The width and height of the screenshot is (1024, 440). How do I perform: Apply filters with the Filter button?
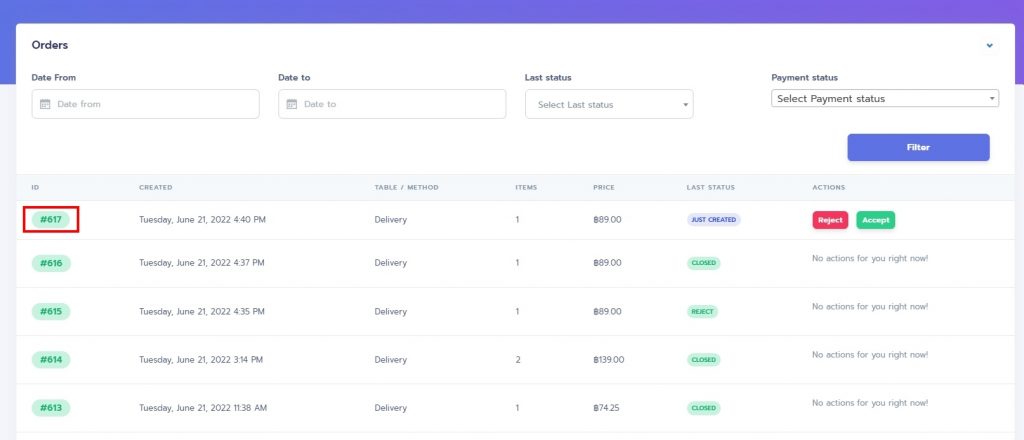pyautogui.click(x=918, y=148)
